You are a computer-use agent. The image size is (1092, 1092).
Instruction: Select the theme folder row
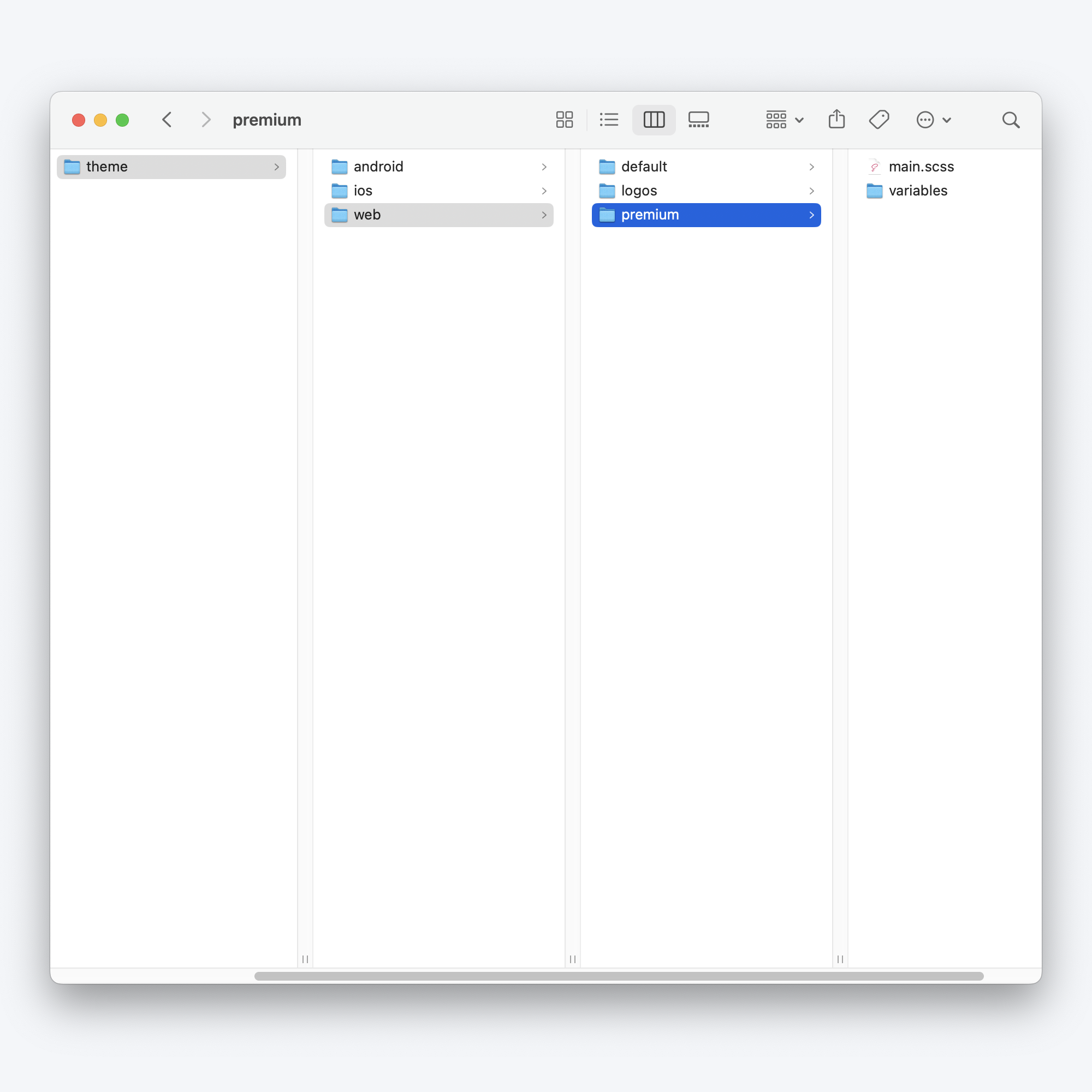click(x=171, y=167)
